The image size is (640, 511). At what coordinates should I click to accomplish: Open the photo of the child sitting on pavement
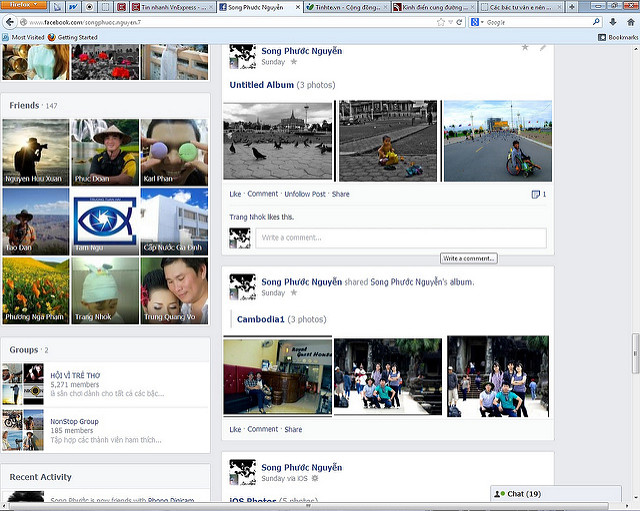(x=388, y=141)
